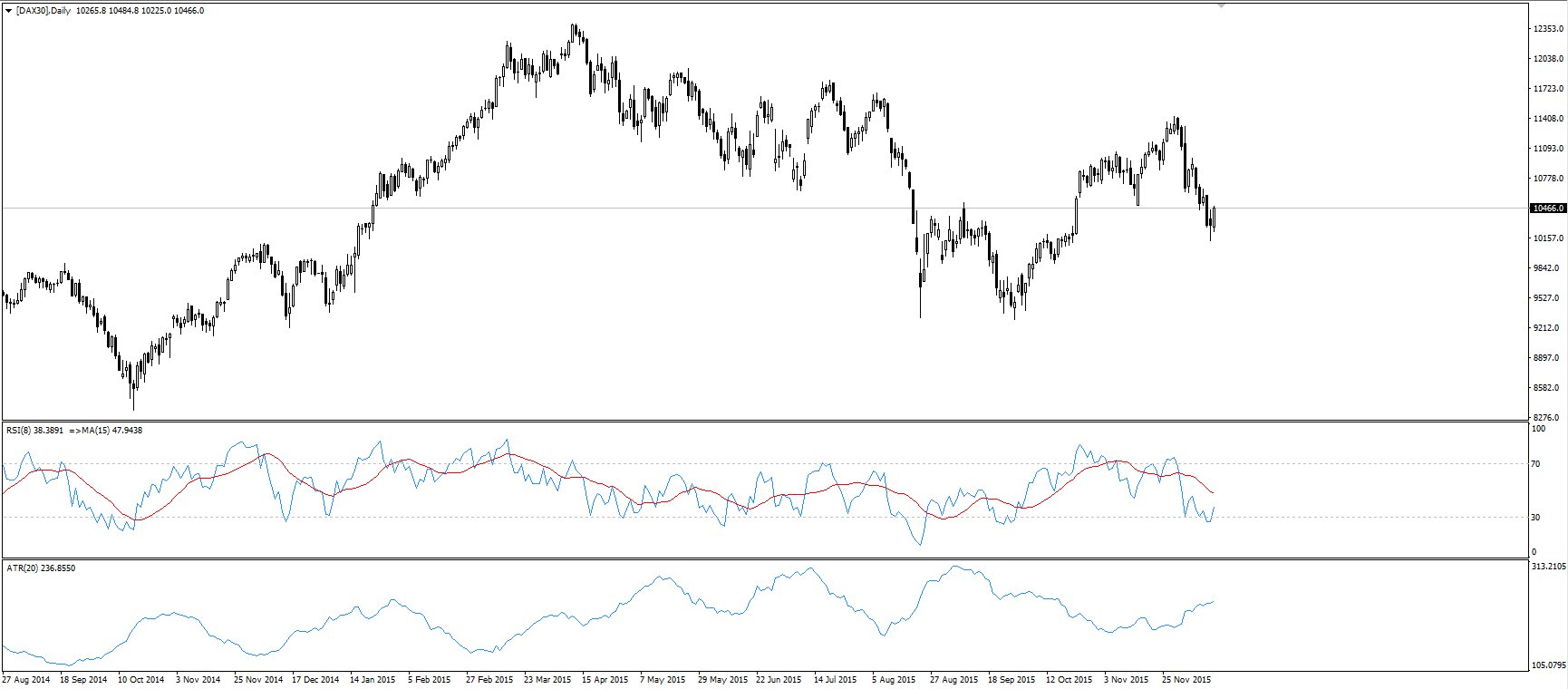Click the 5 Feb 2015 date label
This screenshot has width=1568, height=689.
430,679
